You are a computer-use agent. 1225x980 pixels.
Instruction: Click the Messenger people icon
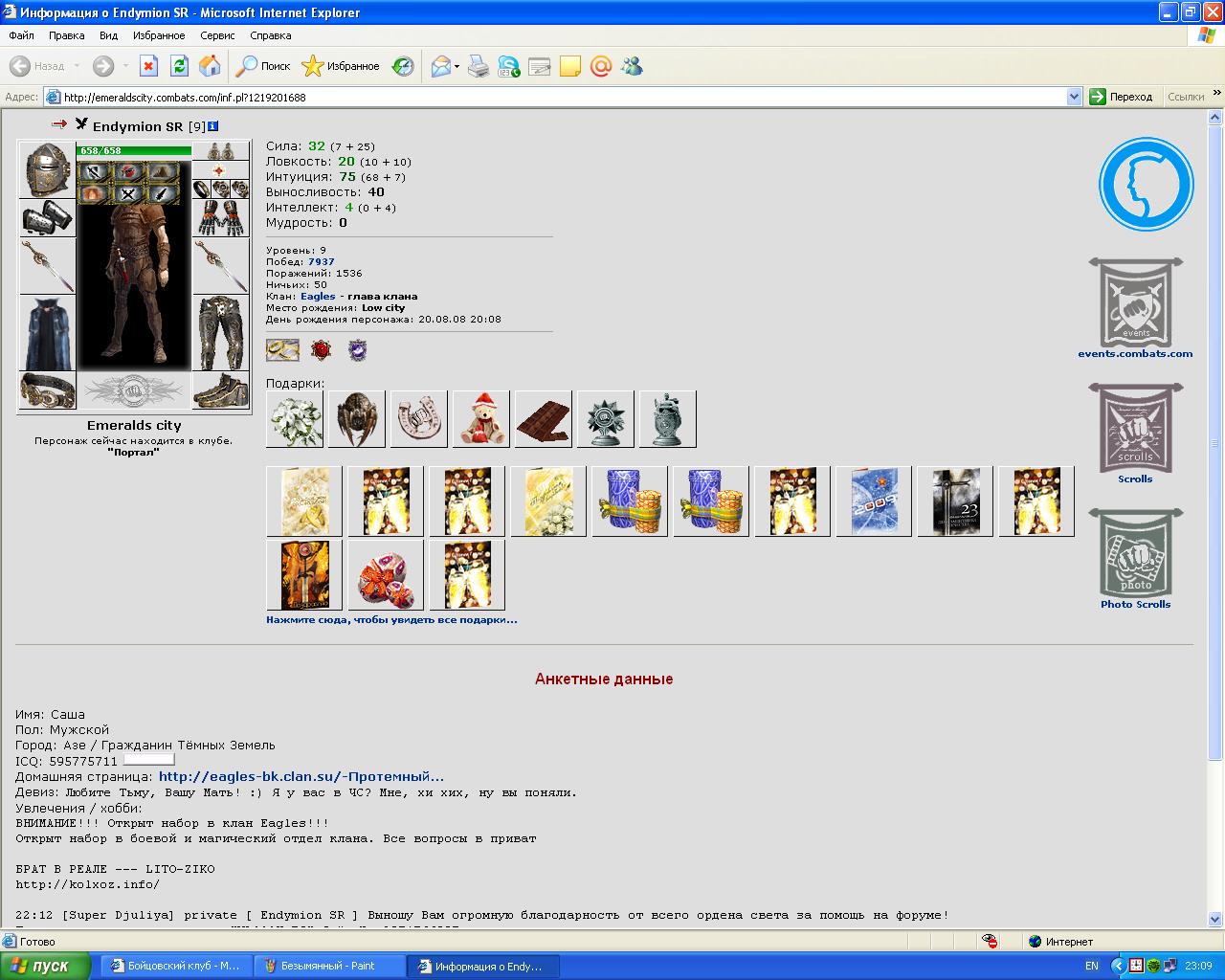631,66
